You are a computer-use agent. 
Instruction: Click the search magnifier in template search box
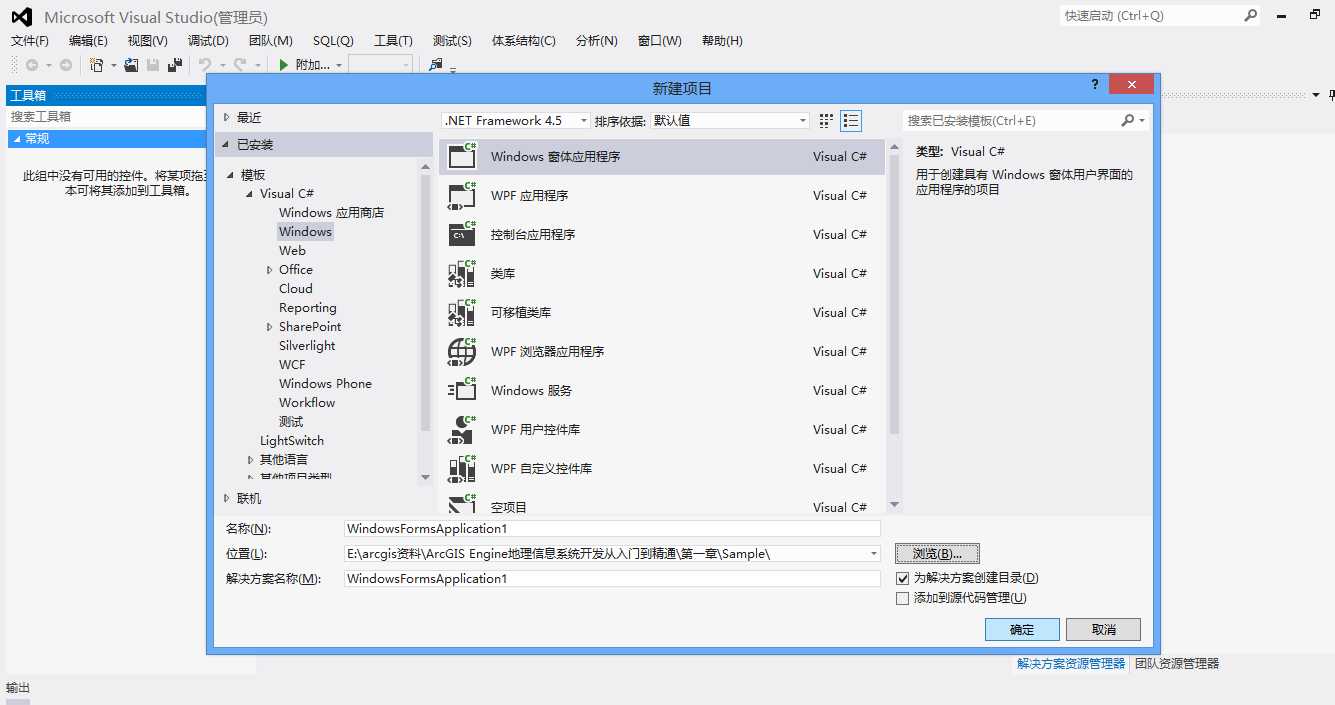[1127, 120]
